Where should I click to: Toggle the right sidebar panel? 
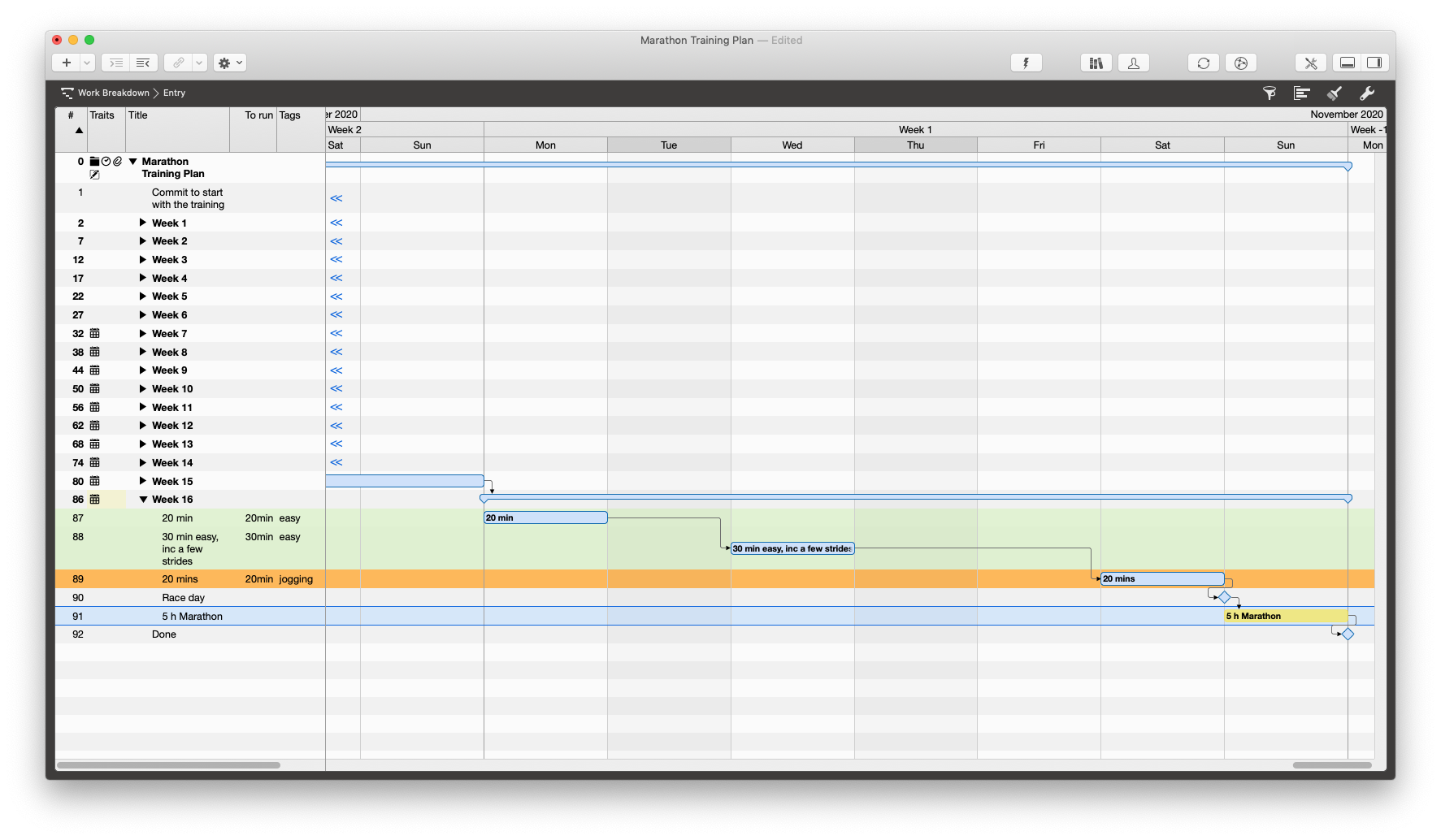pos(1374,63)
